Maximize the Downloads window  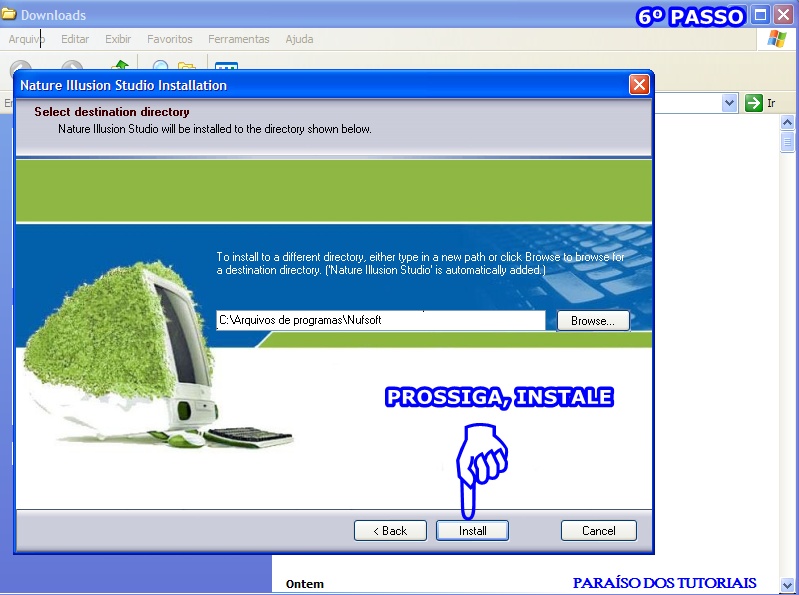[x=760, y=15]
